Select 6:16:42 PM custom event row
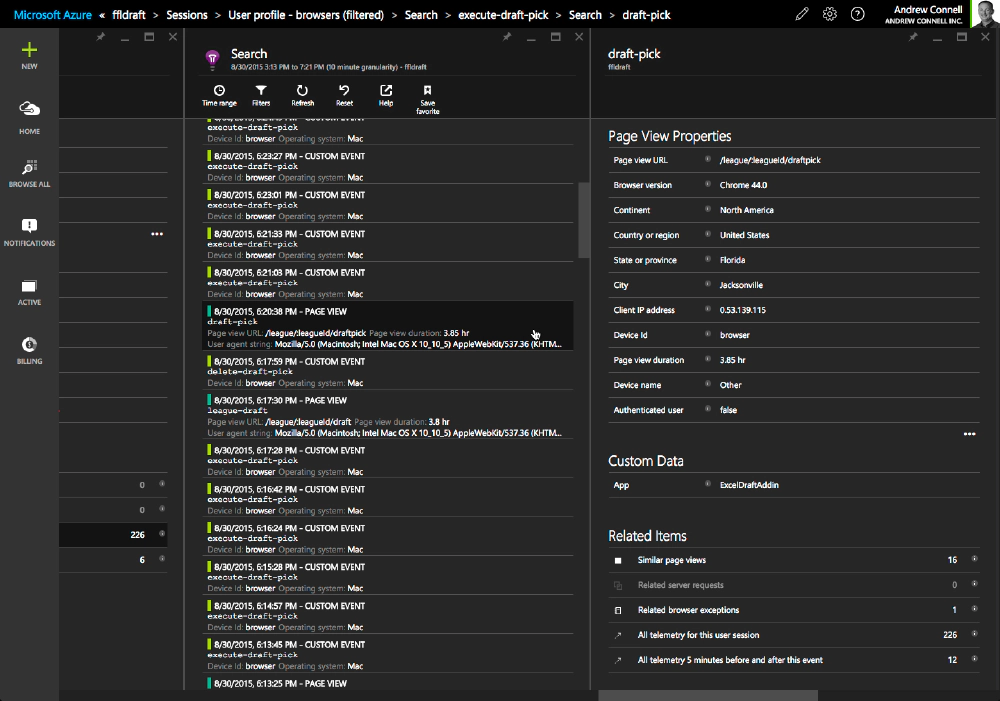The width and height of the screenshot is (1000, 701). coord(388,499)
